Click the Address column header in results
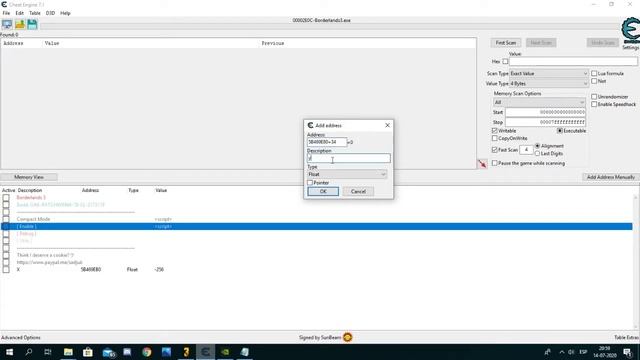 (x=13, y=43)
